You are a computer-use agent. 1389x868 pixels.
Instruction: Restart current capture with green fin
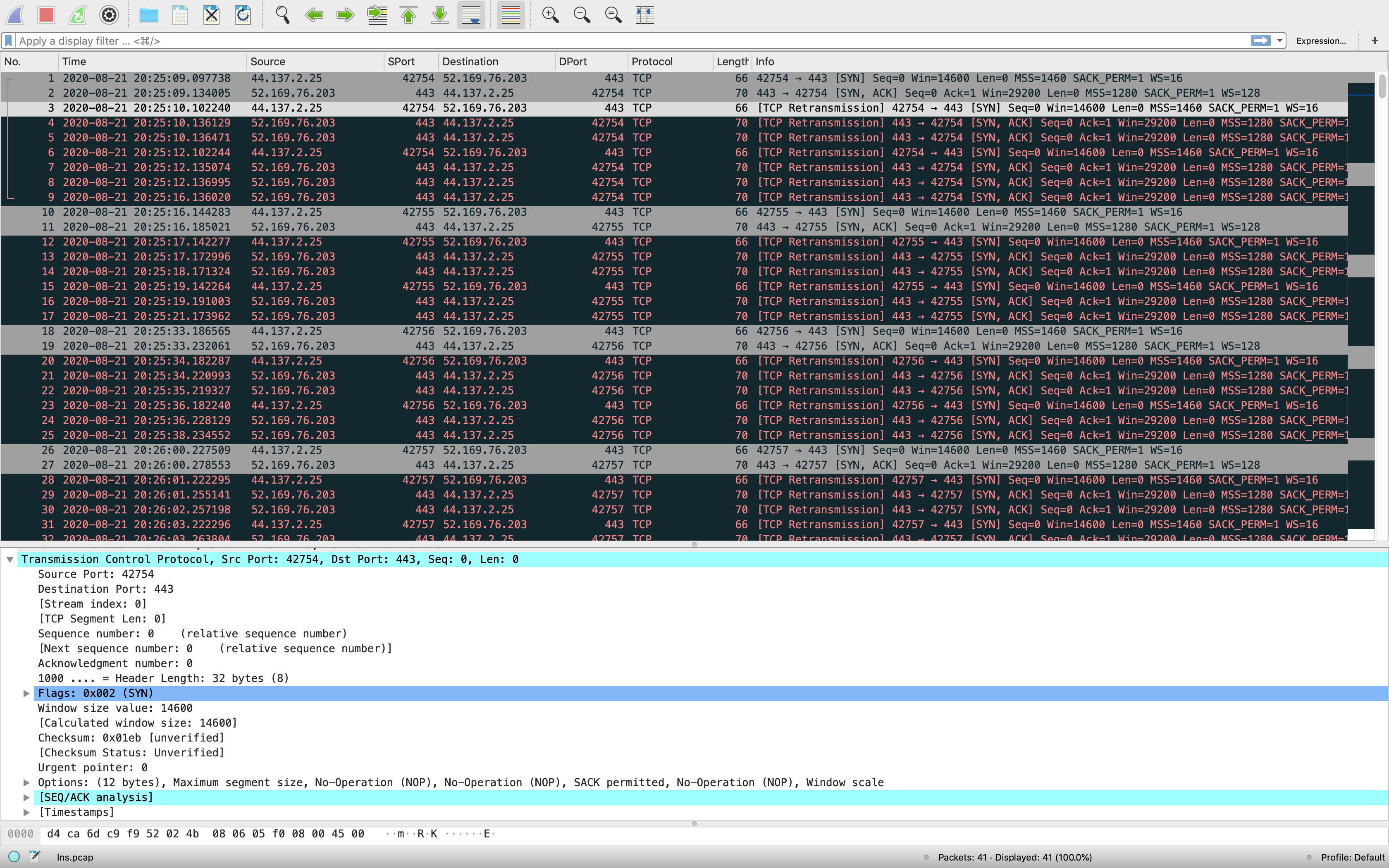[77, 15]
